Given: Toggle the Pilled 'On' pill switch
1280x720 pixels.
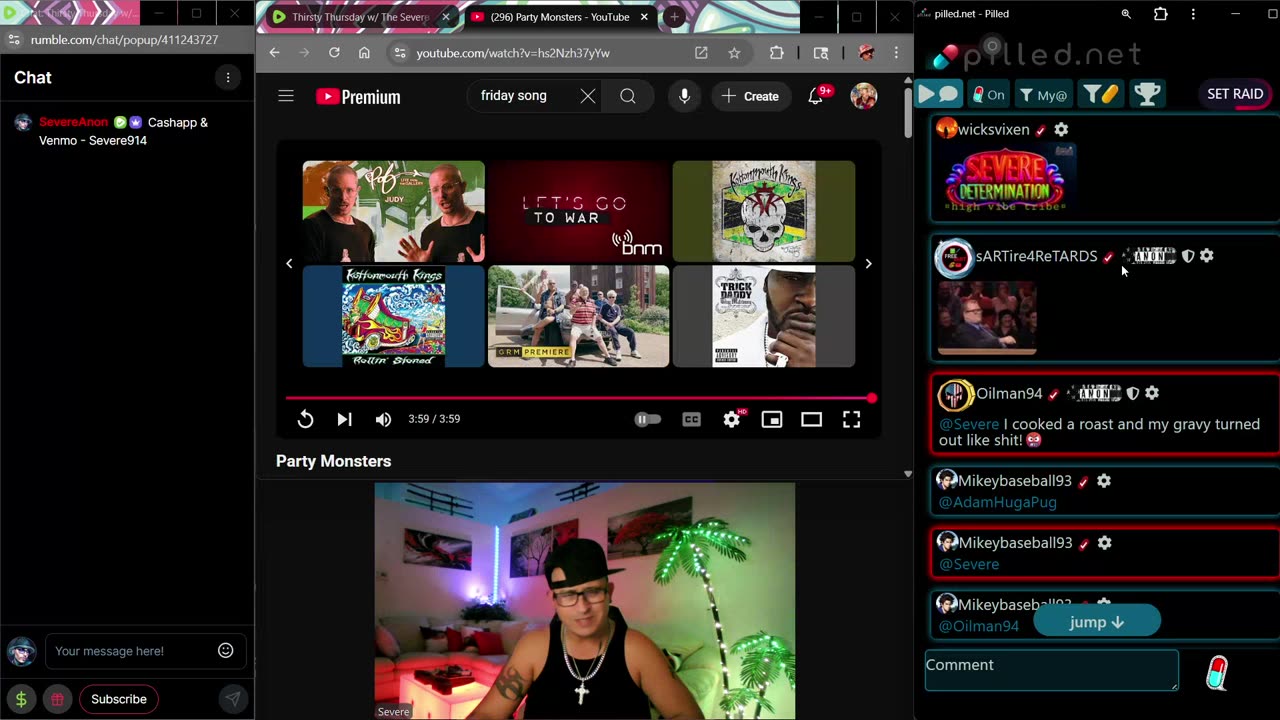Looking at the screenshot, I should (988, 94).
